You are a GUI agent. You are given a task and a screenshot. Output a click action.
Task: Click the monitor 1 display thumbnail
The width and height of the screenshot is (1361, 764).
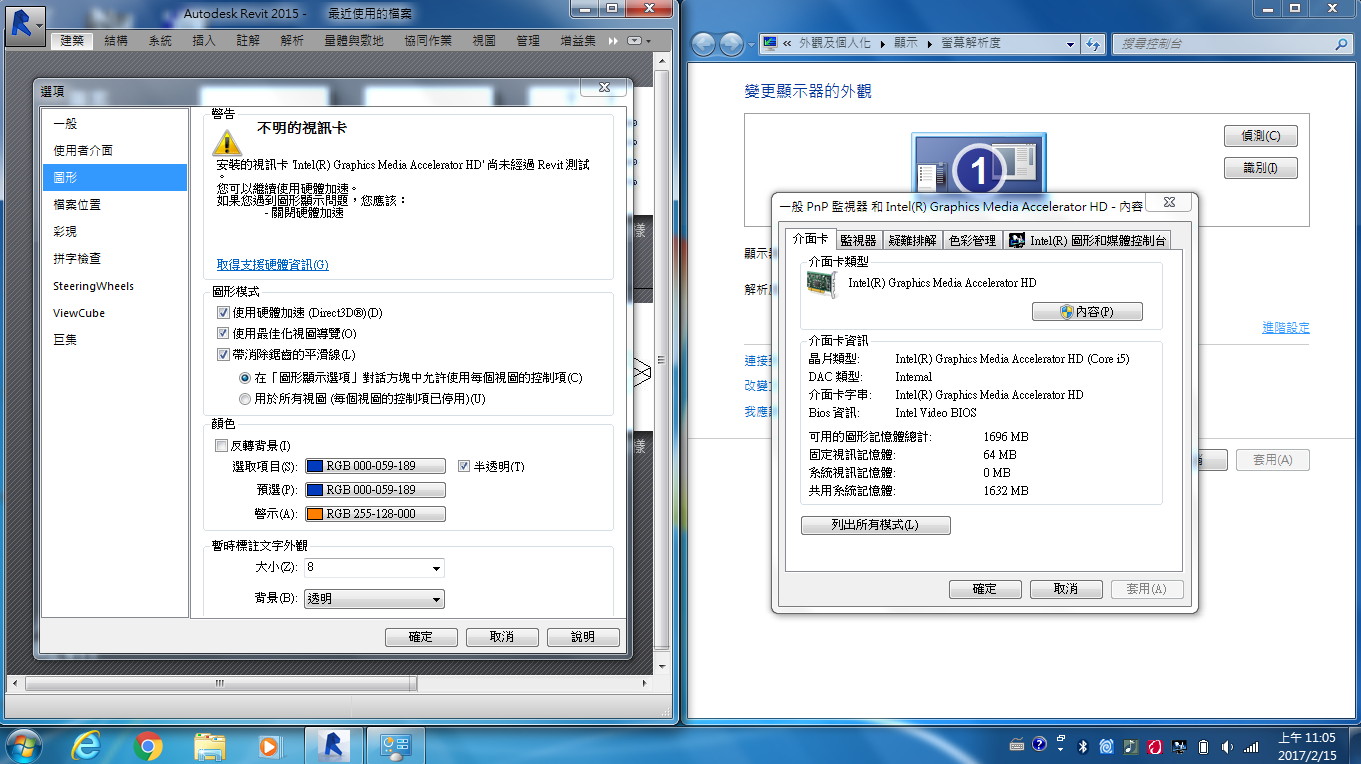pyautogui.click(x=979, y=168)
